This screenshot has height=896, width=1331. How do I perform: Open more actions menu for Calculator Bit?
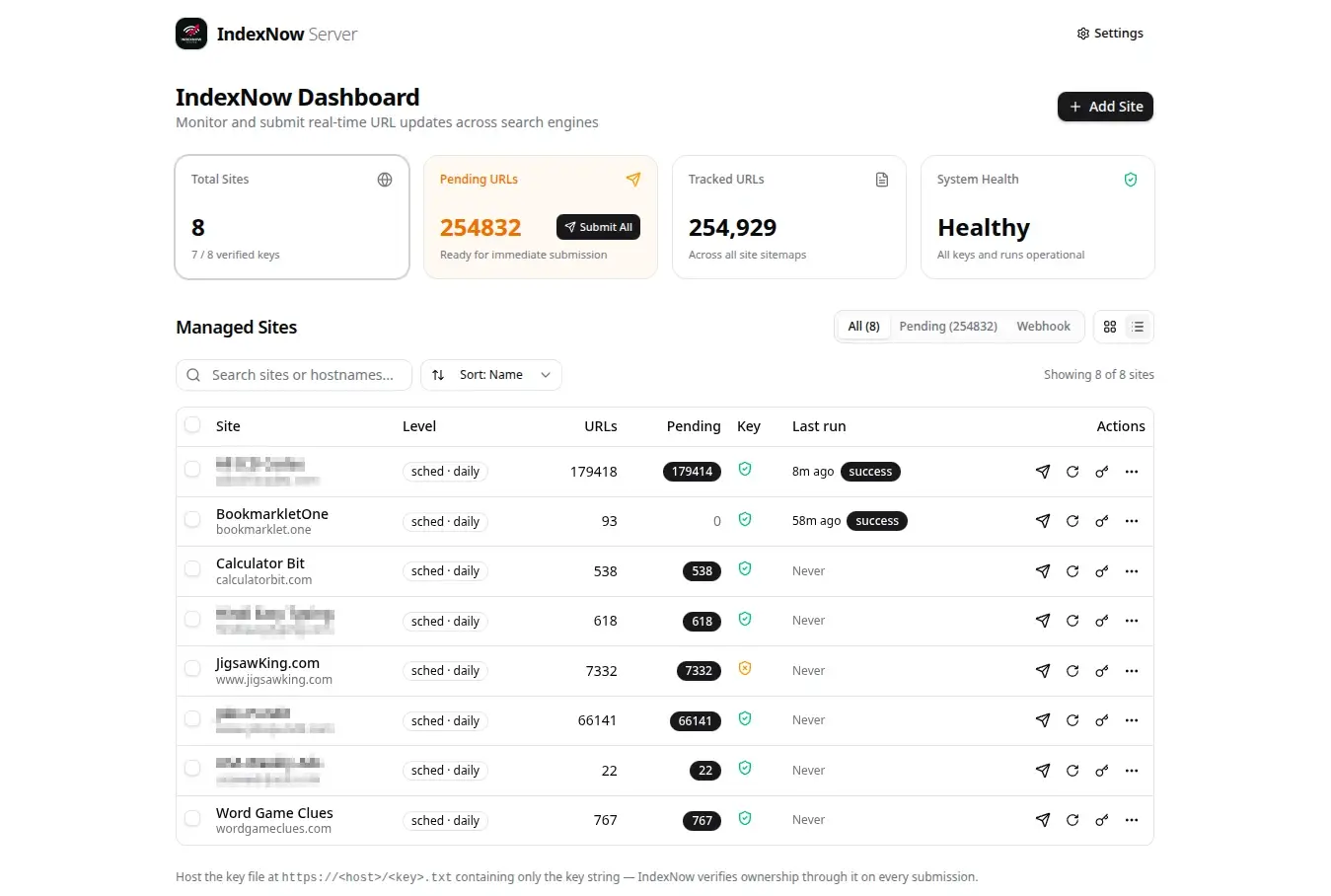1132,571
